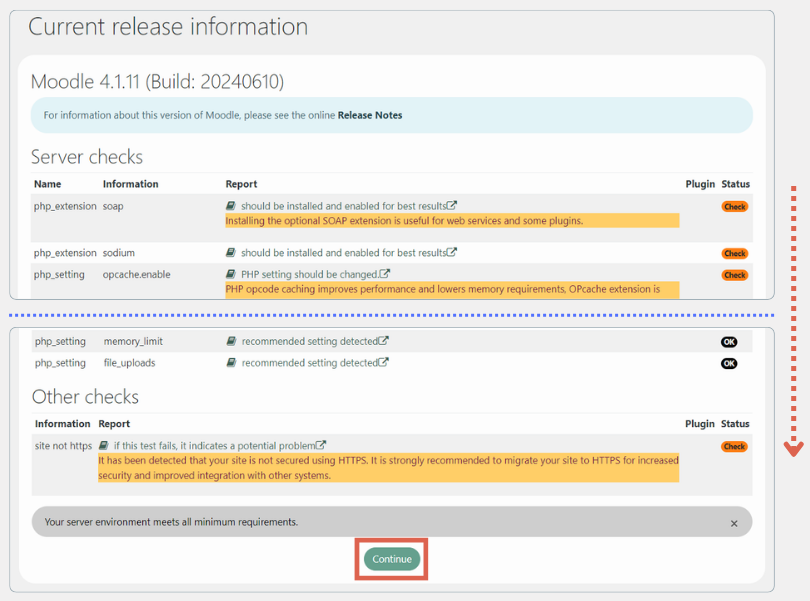
Task: Click the OK badge for file_uploads
Action: click(x=729, y=362)
